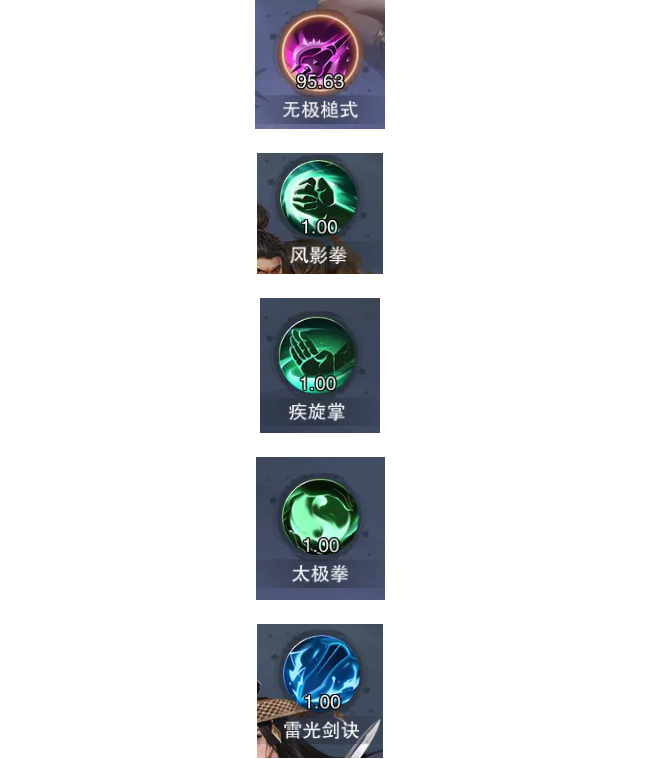Click the blue lightning 雷光剑诀 skill icon
The image size is (649, 759).
[321, 673]
